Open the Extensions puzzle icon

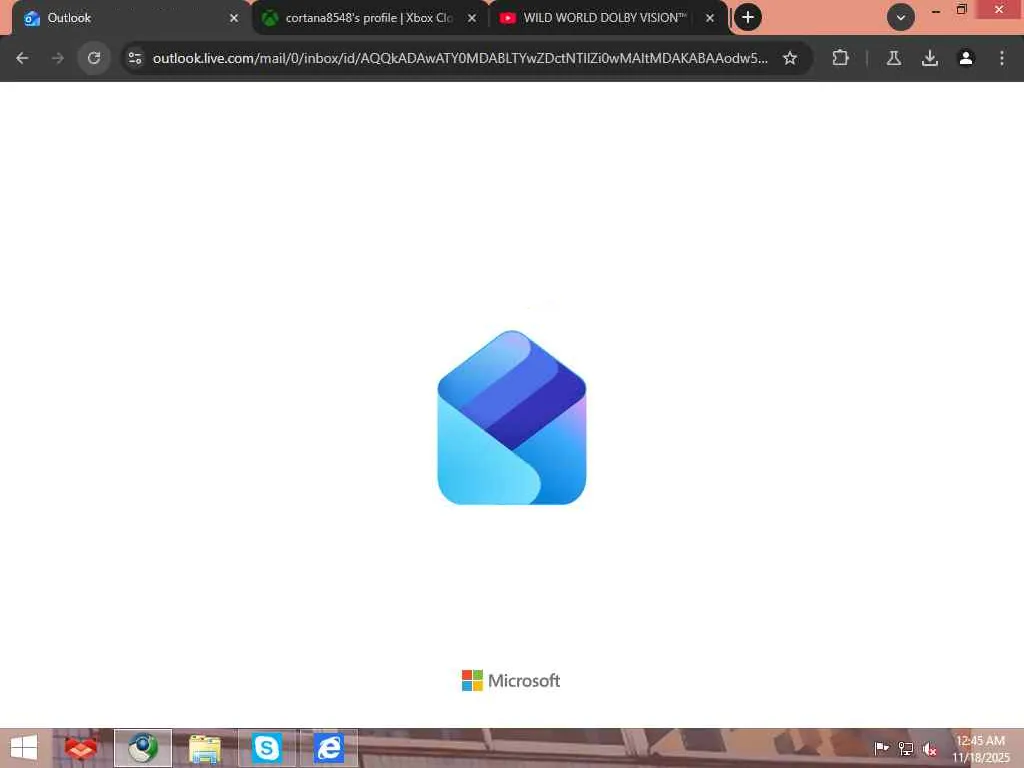pos(840,58)
